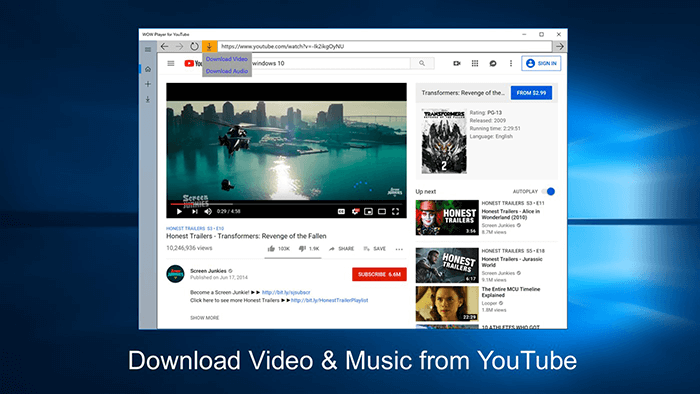
Task: Click the YouTube search field
Action: click(x=330, y=63)
